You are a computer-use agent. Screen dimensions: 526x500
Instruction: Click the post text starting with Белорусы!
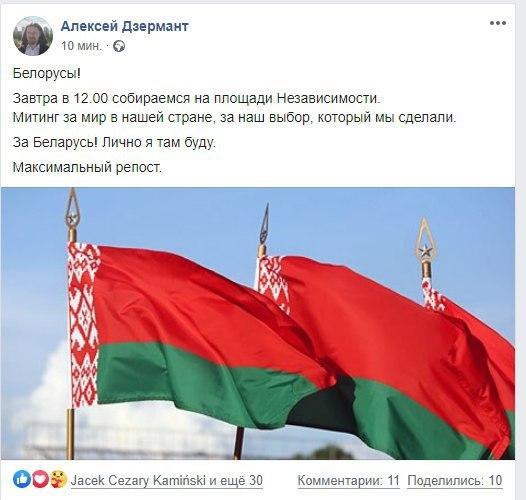47,73
